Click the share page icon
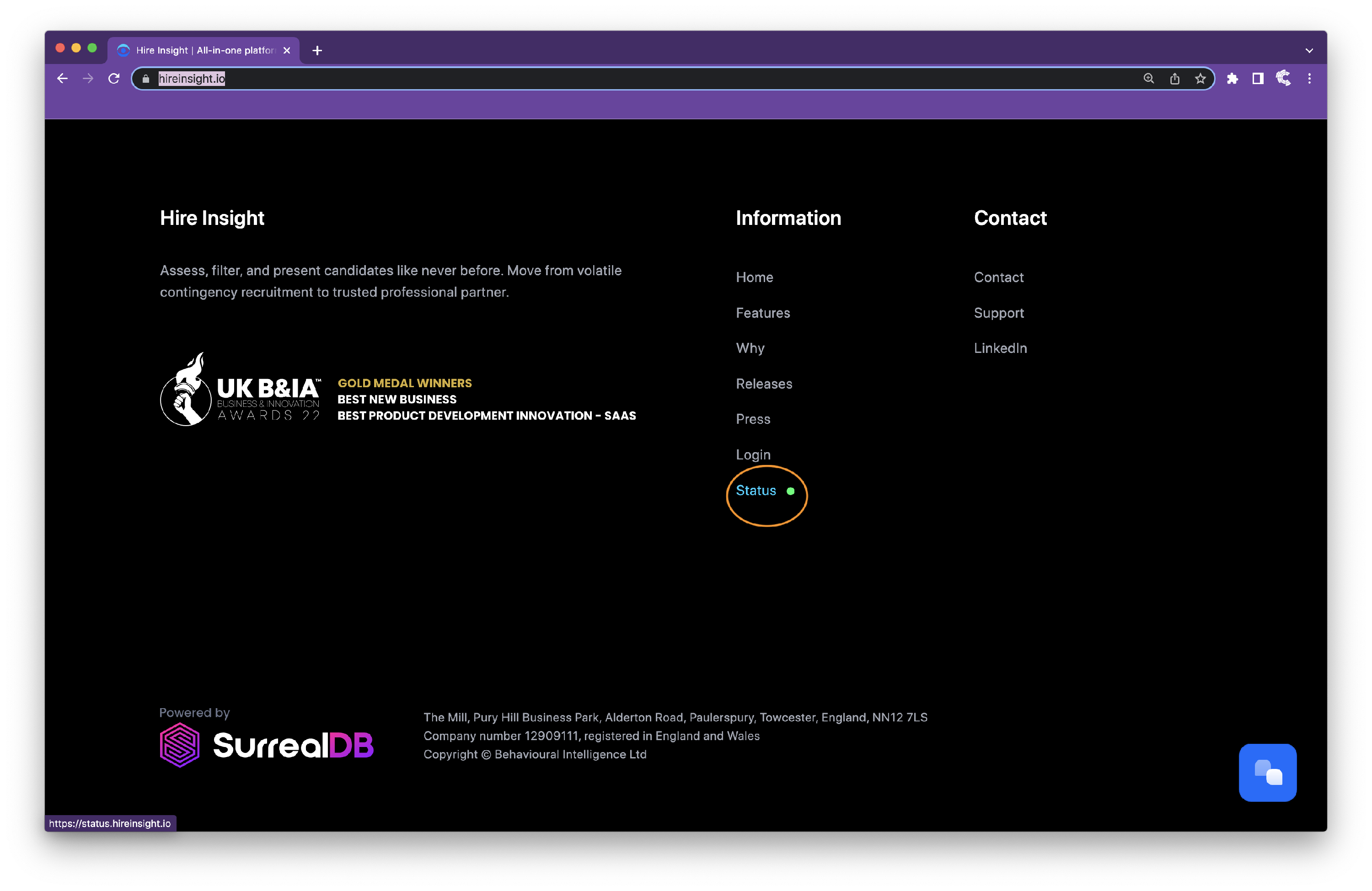This screenshot has height=891, width=1372. (1174, 78)
